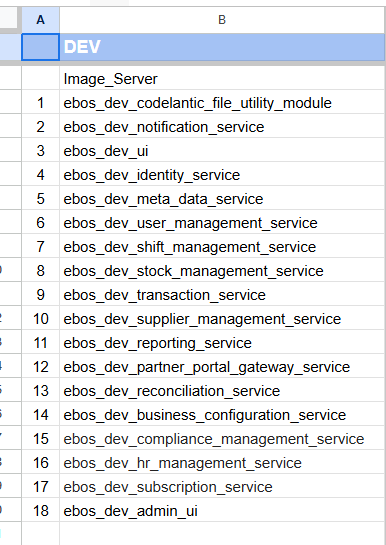Viewport: 386px width, 545px height.
Task: Select ebos_dev_admin_ui cell
Action: [222, 511]
